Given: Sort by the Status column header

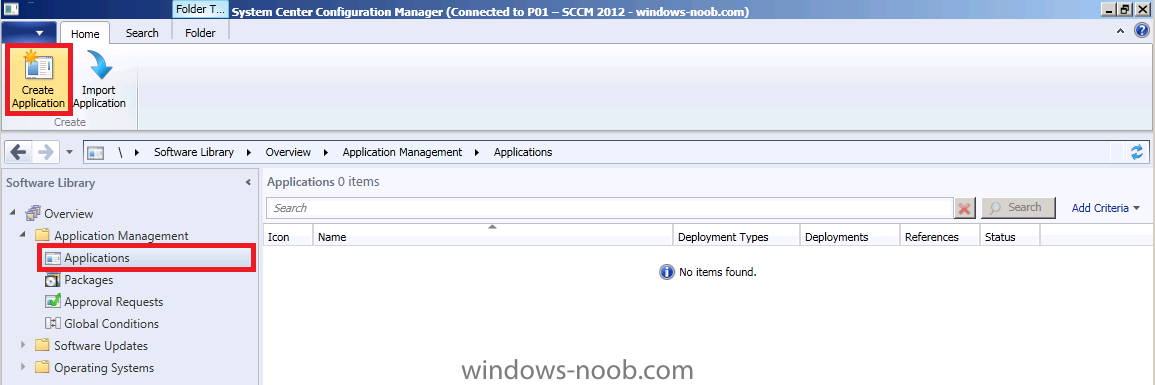Looking at the screenshot, I should tap(1010, 236).
